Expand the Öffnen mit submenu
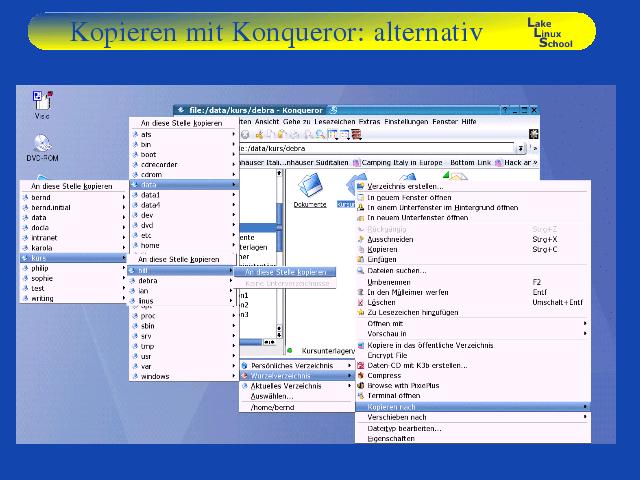 click(473, 324)
